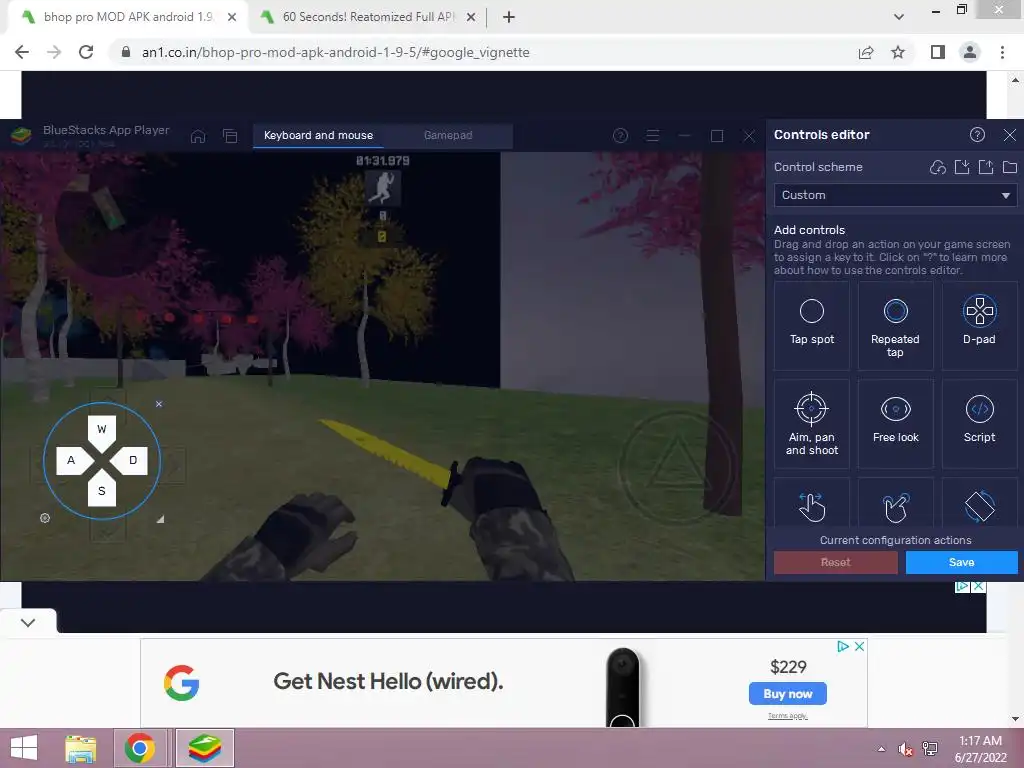
Task: Toggle the Chrome side panel icon
Action: click(938, 52)
